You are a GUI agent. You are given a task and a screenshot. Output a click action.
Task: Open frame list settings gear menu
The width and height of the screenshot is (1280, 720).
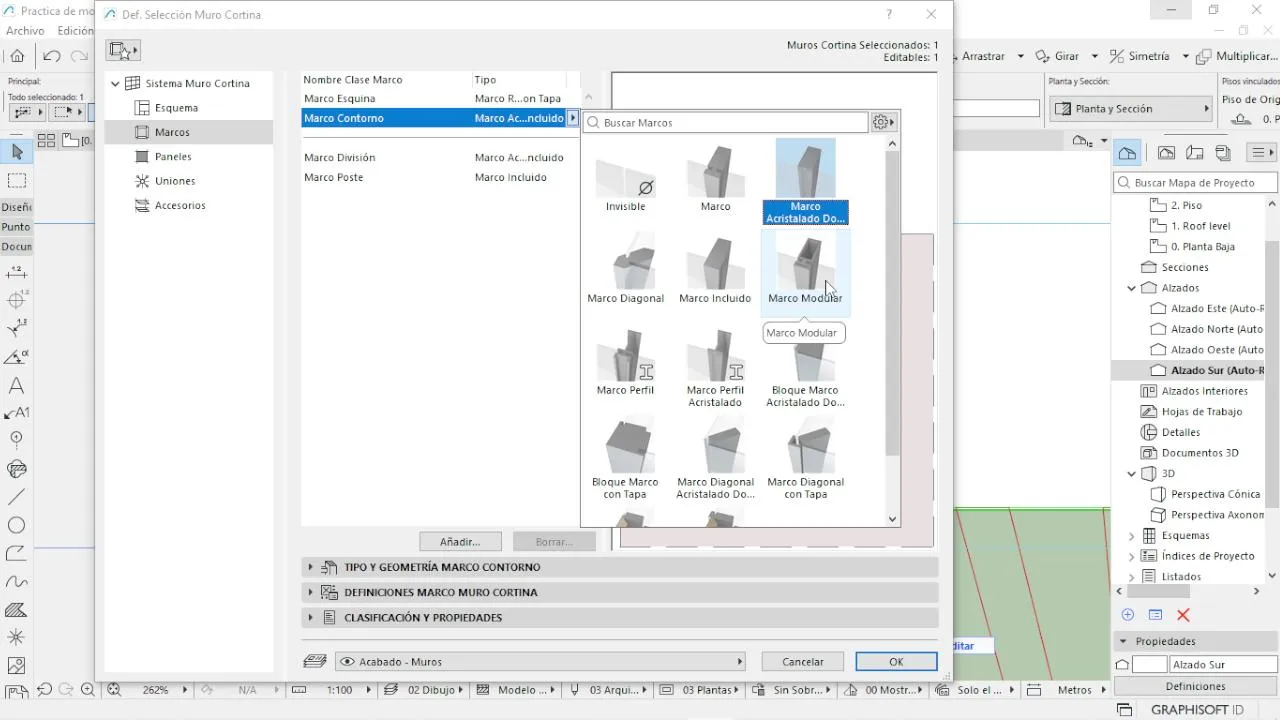(883, 122)
